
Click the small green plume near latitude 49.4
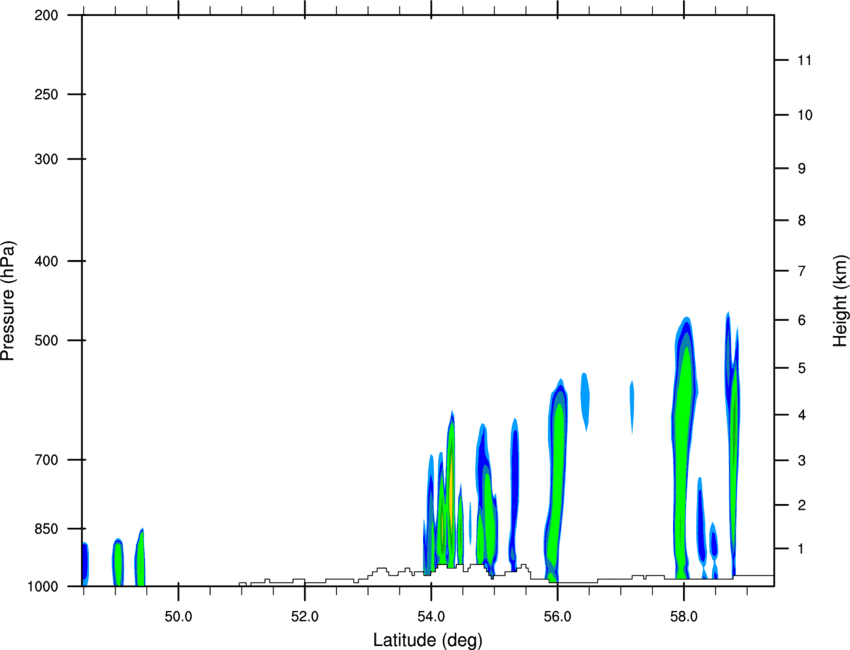140,558
